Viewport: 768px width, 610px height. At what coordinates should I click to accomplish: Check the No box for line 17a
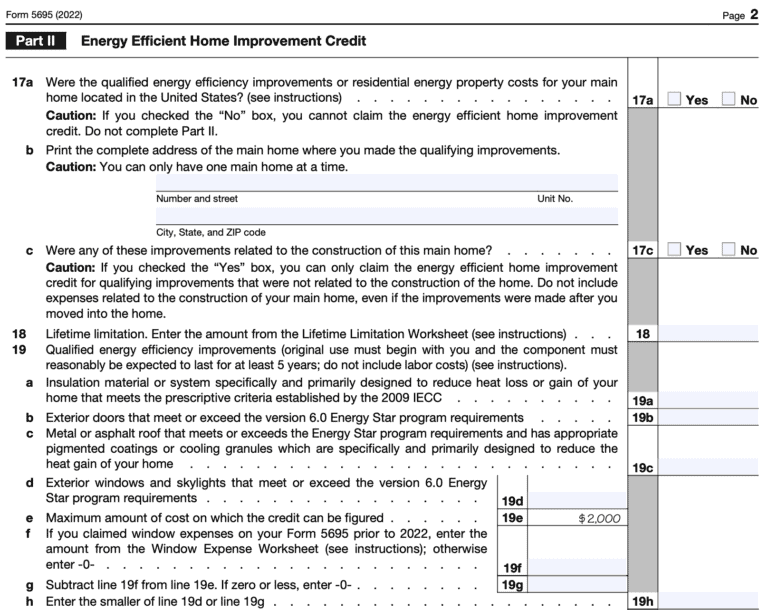click(x=728, y=100)
